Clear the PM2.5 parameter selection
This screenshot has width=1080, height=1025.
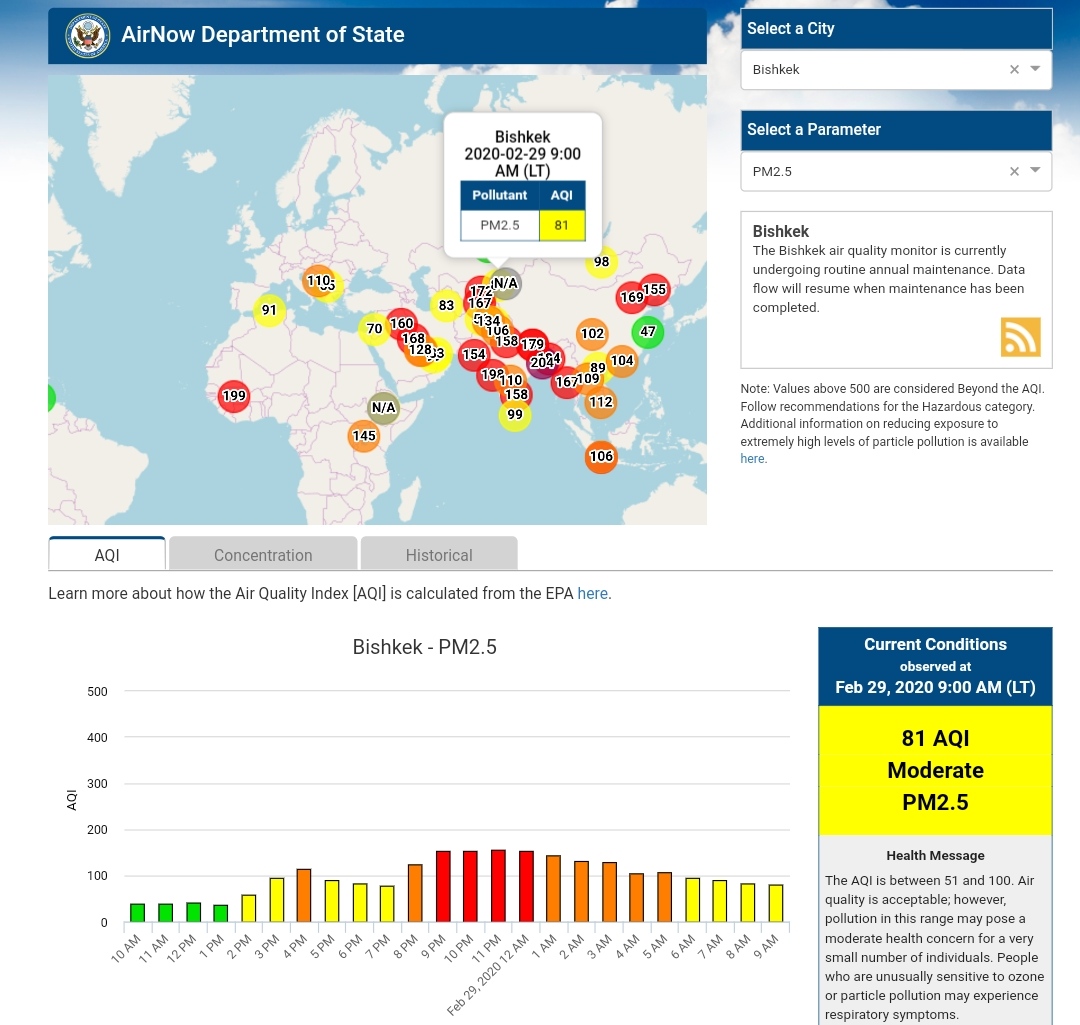pos(1014,171)
